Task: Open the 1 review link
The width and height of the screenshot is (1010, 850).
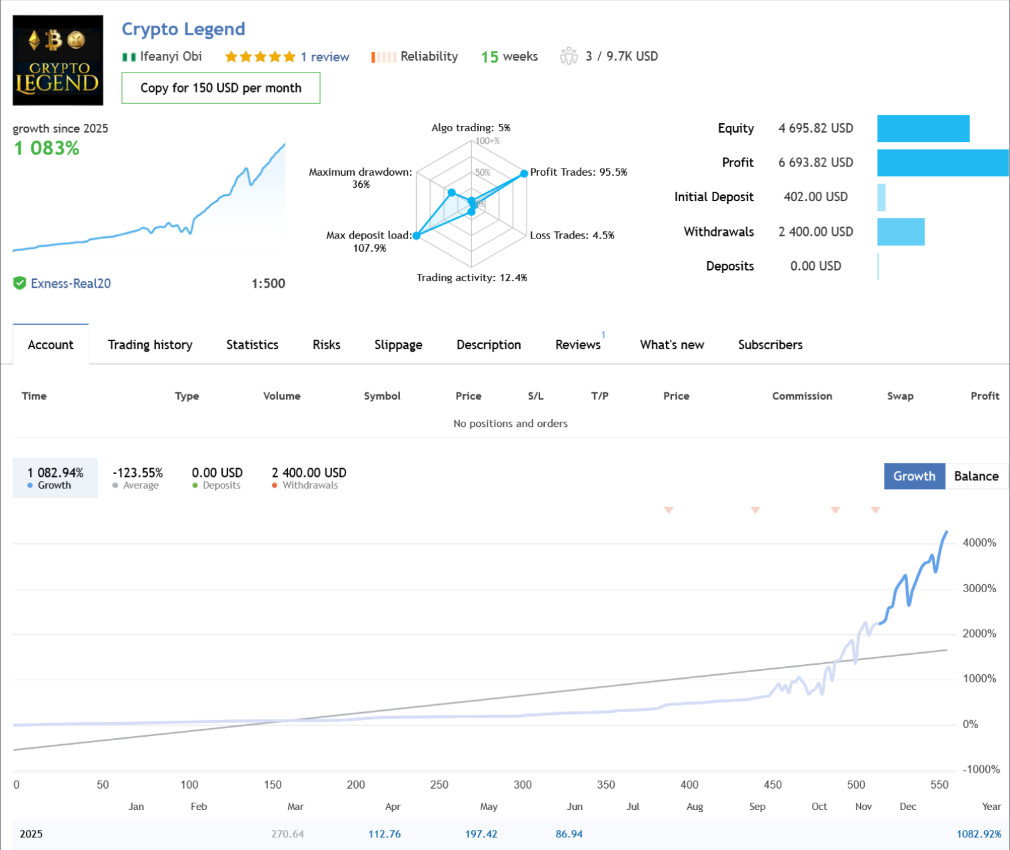Action: (325, 57)
